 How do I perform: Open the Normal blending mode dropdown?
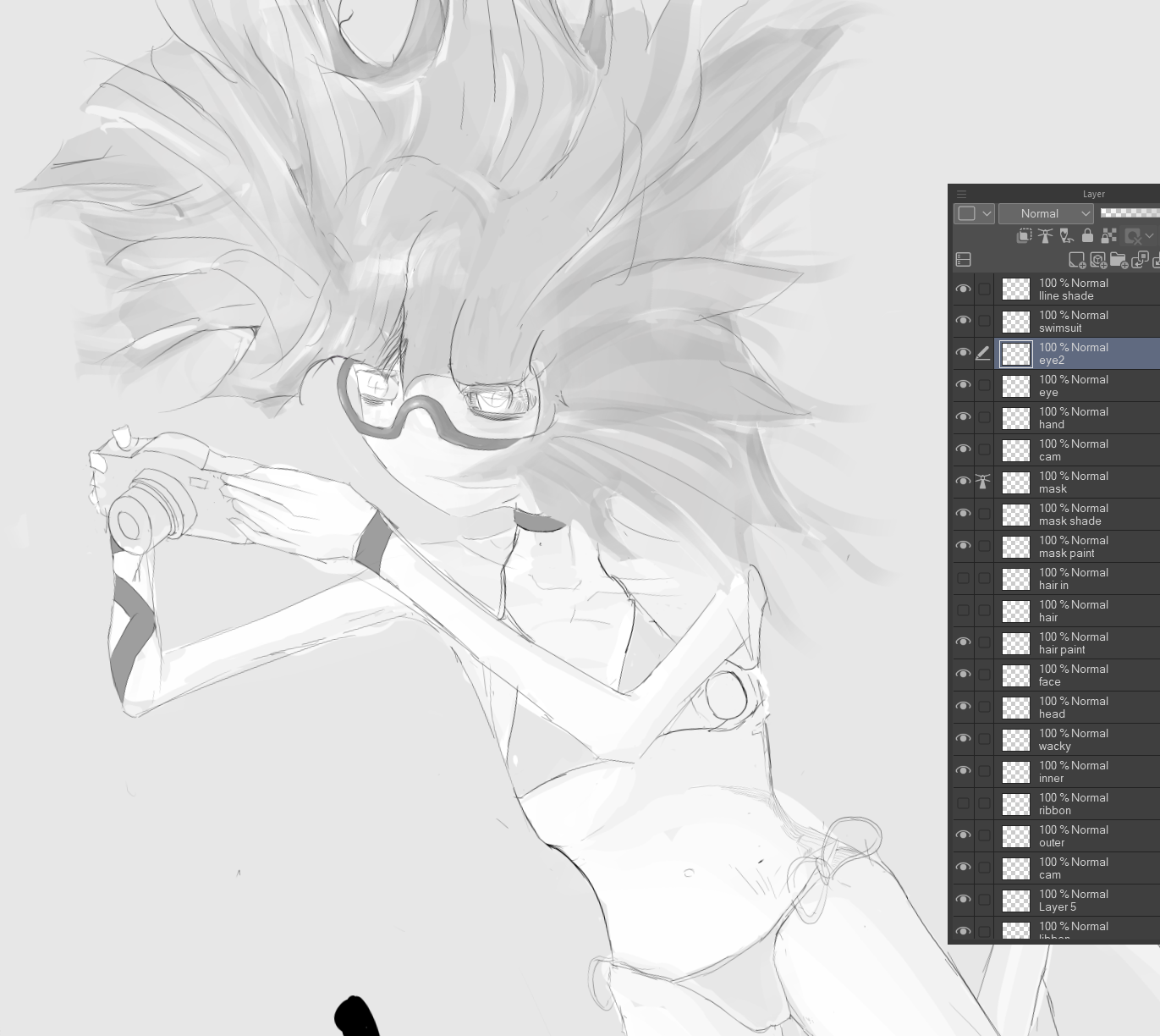point(1045,213)
